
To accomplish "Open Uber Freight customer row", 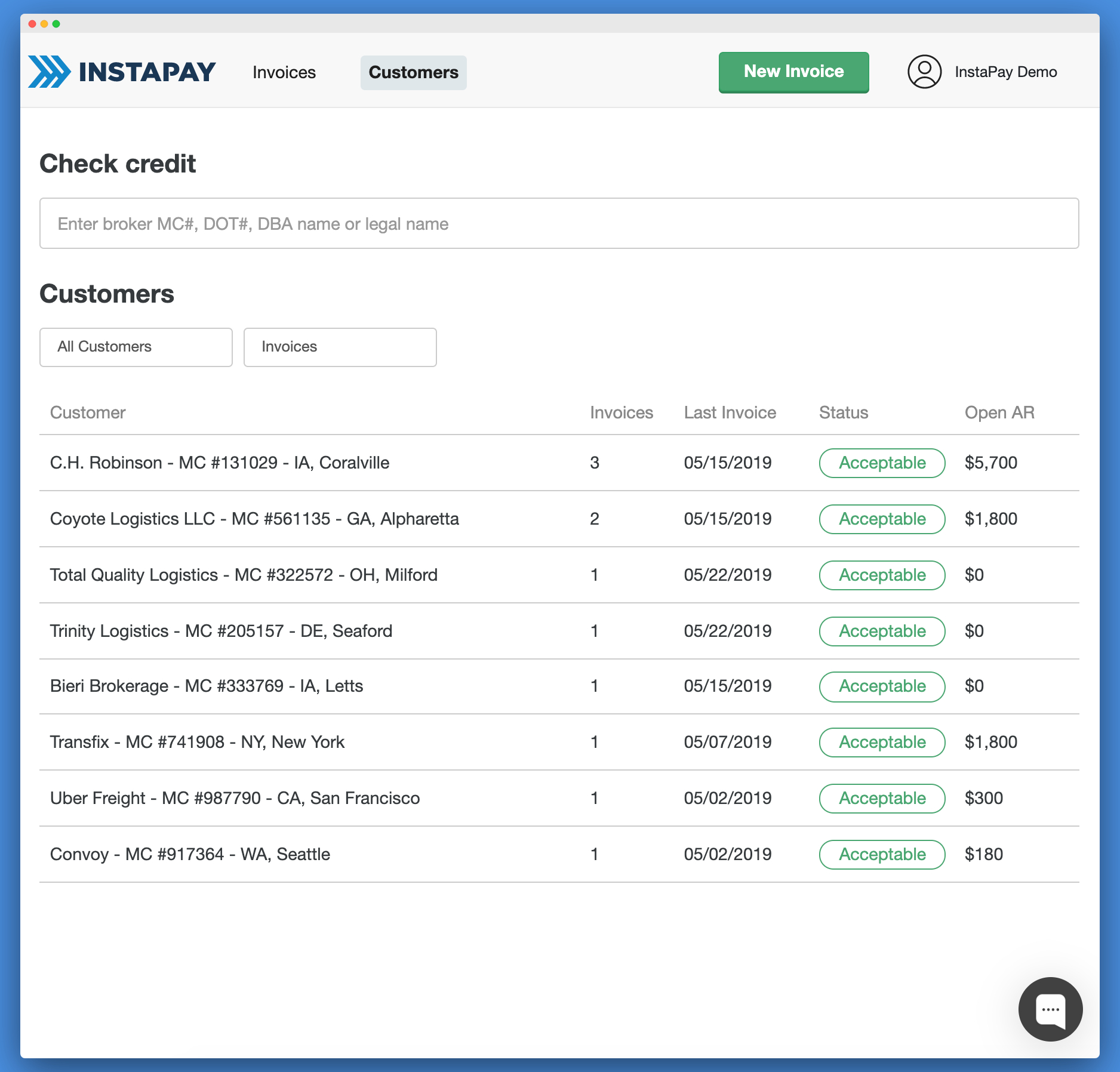I will pos(559,798).
